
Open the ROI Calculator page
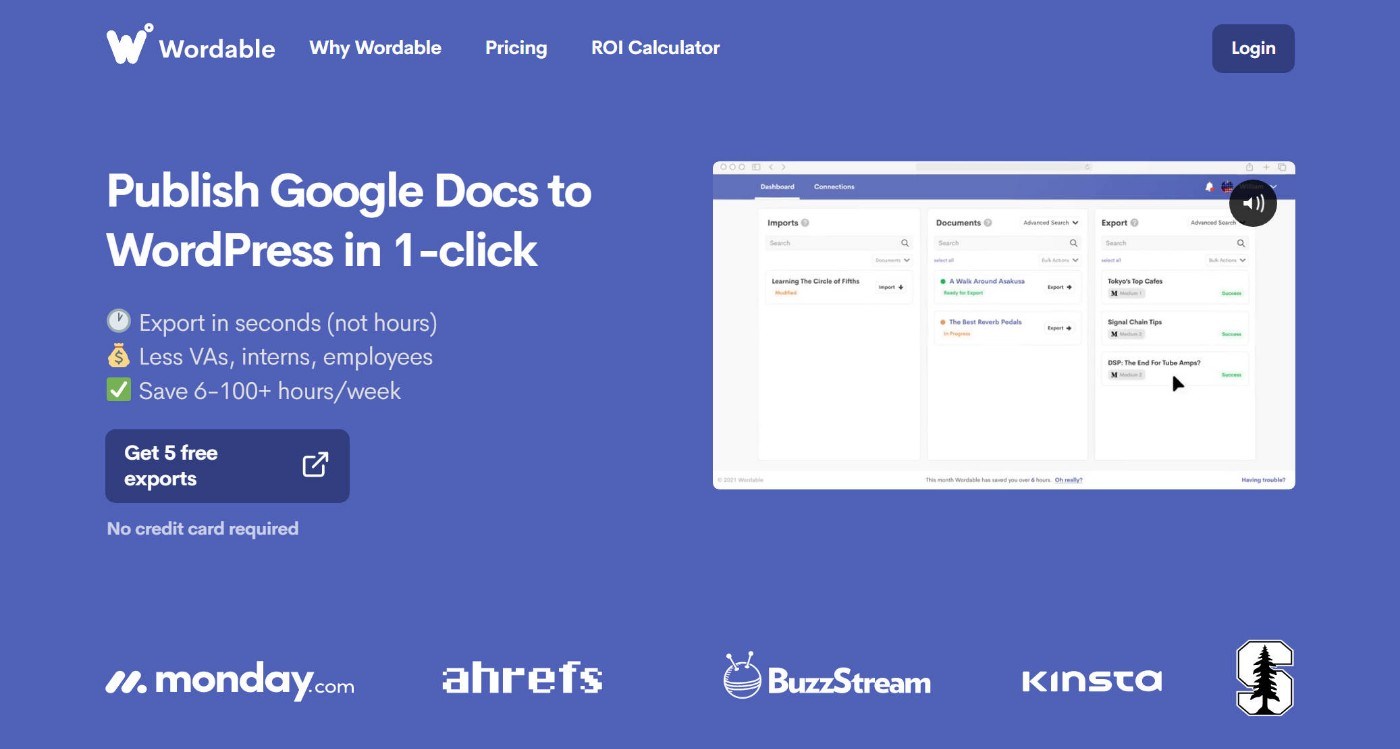pyautogui.click(x=655, y=48)
